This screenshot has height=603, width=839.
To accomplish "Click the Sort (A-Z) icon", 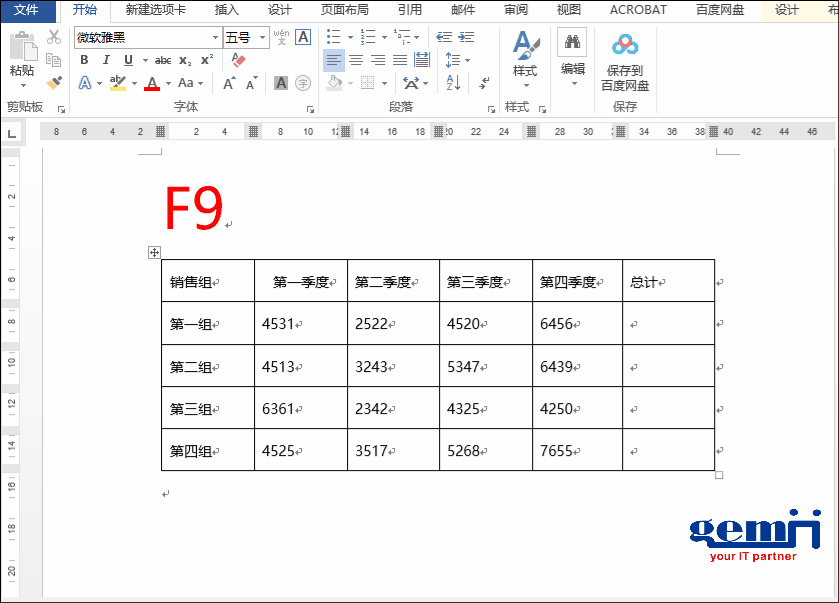I will click(453, 83).
